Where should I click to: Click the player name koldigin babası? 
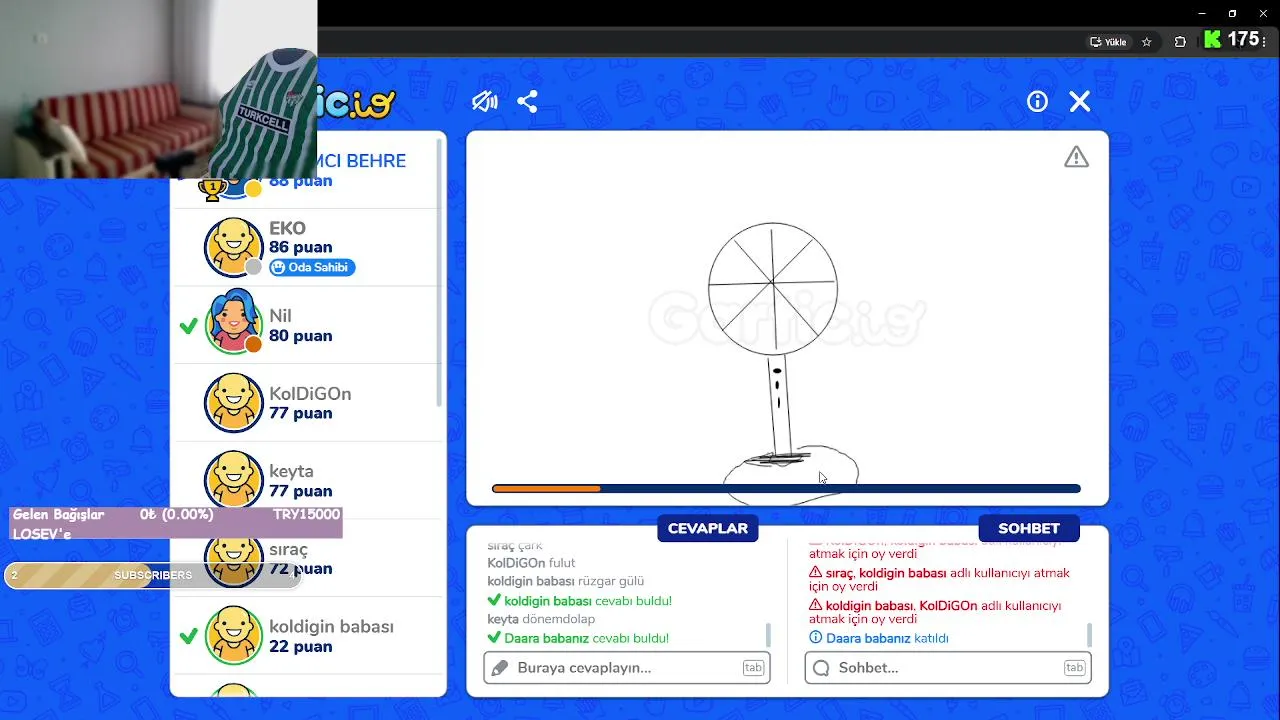331,627
